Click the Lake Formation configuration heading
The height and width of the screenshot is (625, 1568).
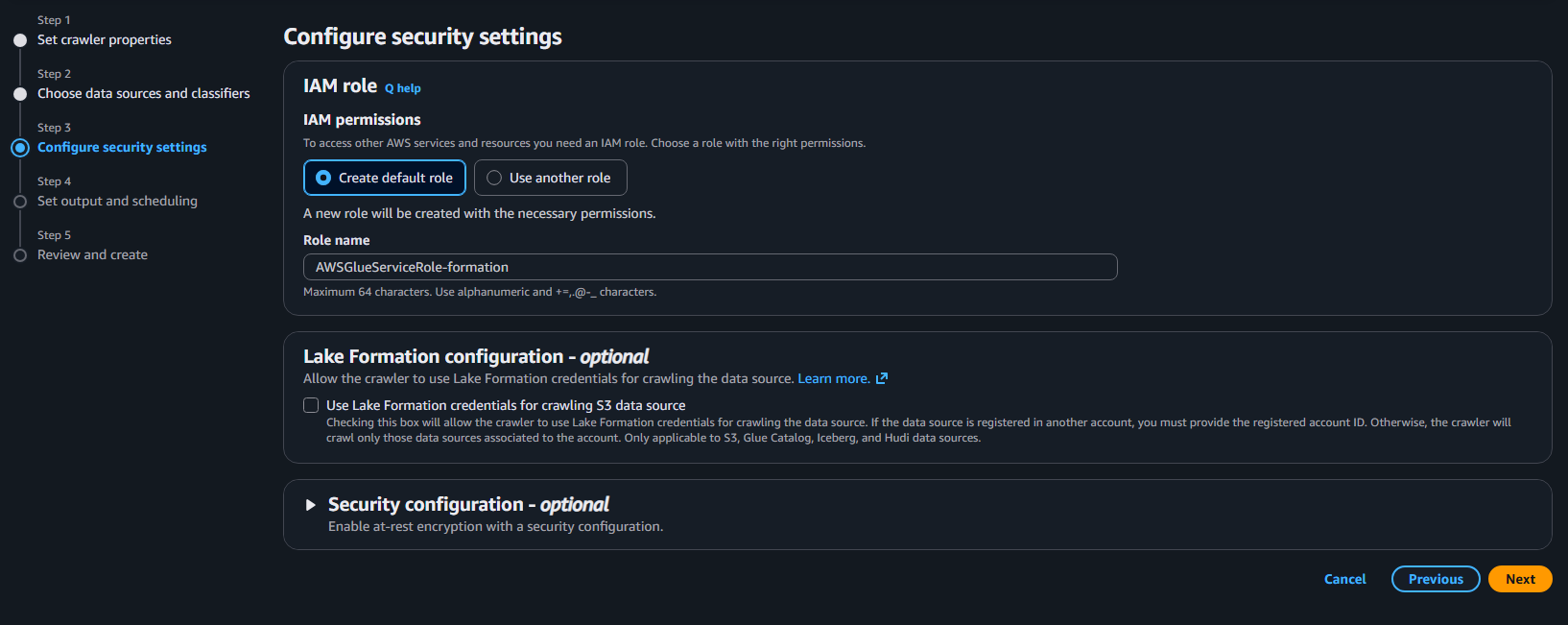[476, 356]
